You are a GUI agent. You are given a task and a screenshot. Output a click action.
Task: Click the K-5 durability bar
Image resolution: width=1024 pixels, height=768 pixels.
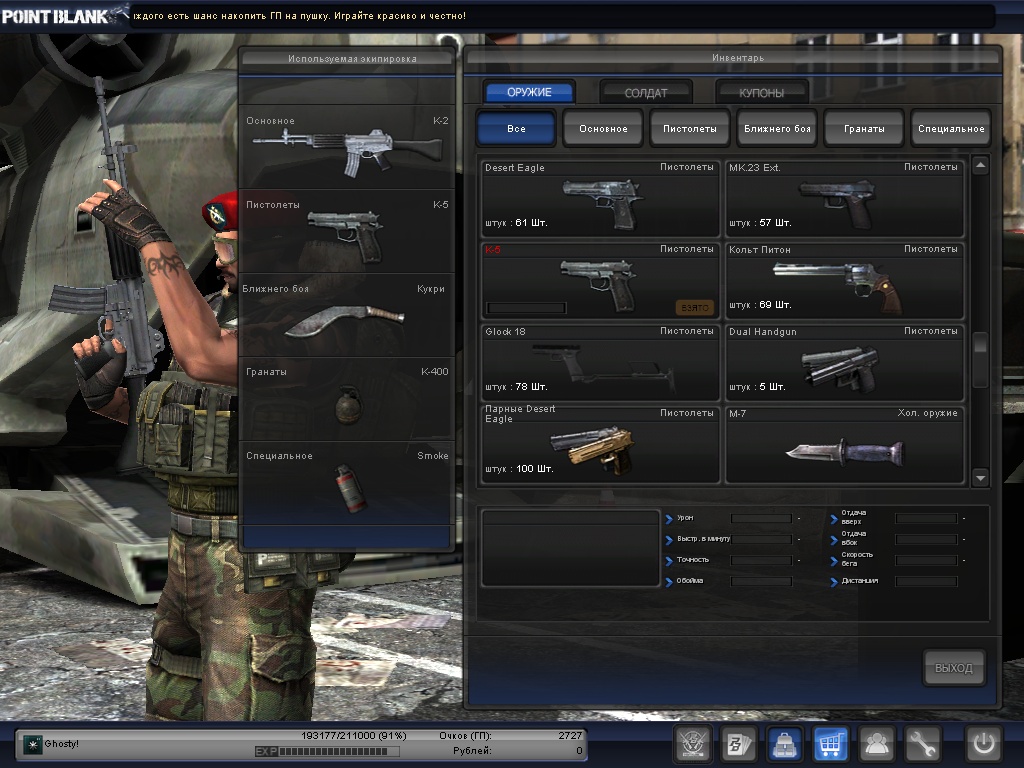coord(526,308)
